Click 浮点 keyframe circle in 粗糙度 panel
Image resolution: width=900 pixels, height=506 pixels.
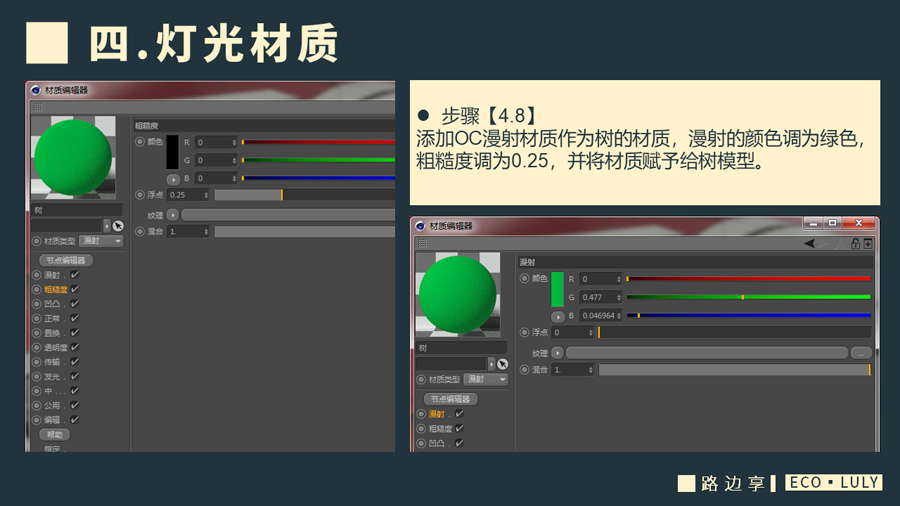(139, 195)
